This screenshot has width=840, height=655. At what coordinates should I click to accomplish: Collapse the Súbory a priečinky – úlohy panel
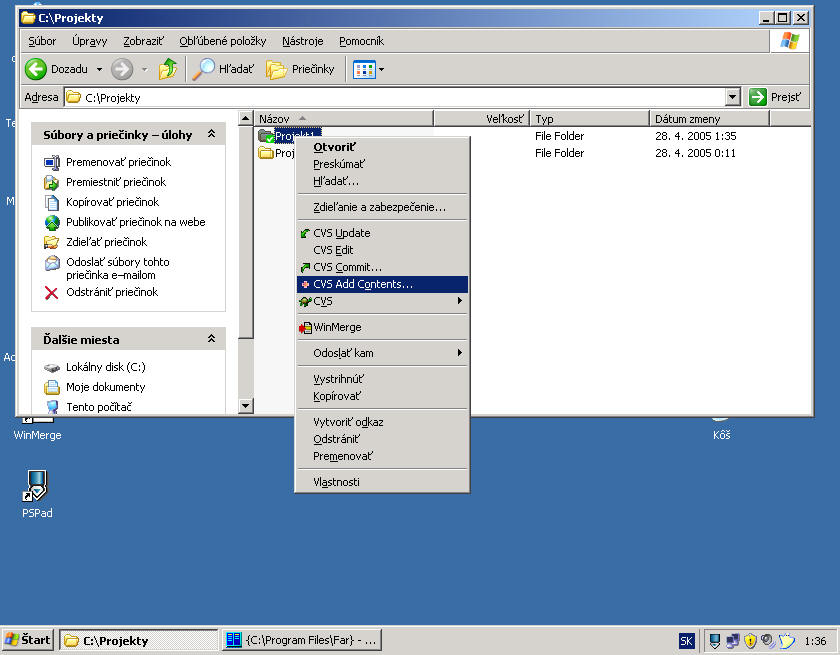point(212,134)
